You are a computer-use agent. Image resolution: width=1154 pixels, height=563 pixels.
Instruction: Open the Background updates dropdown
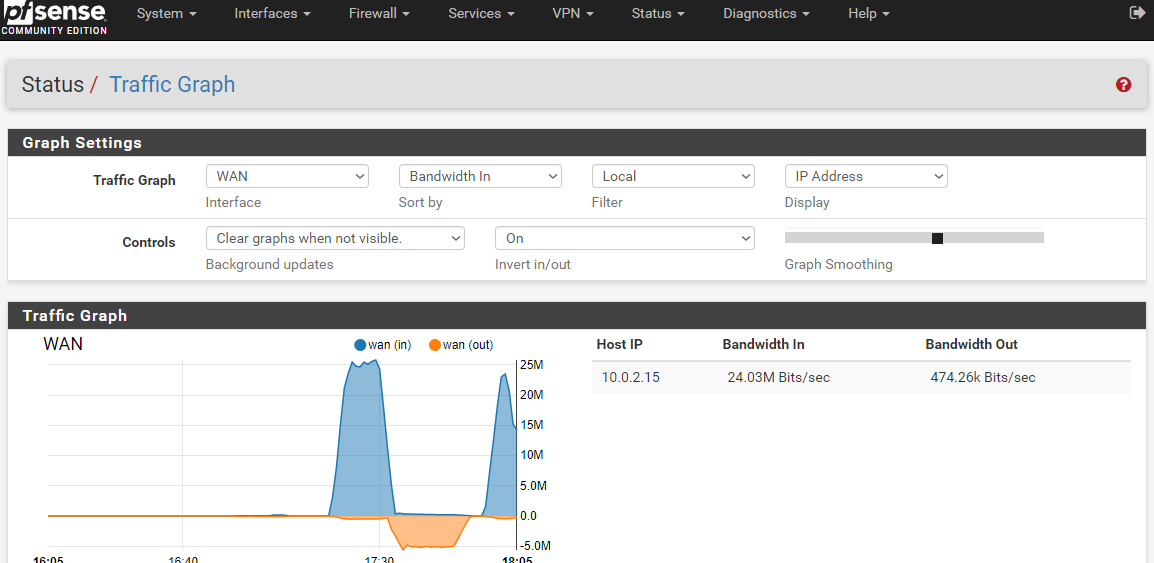click(x=335, y=238)
